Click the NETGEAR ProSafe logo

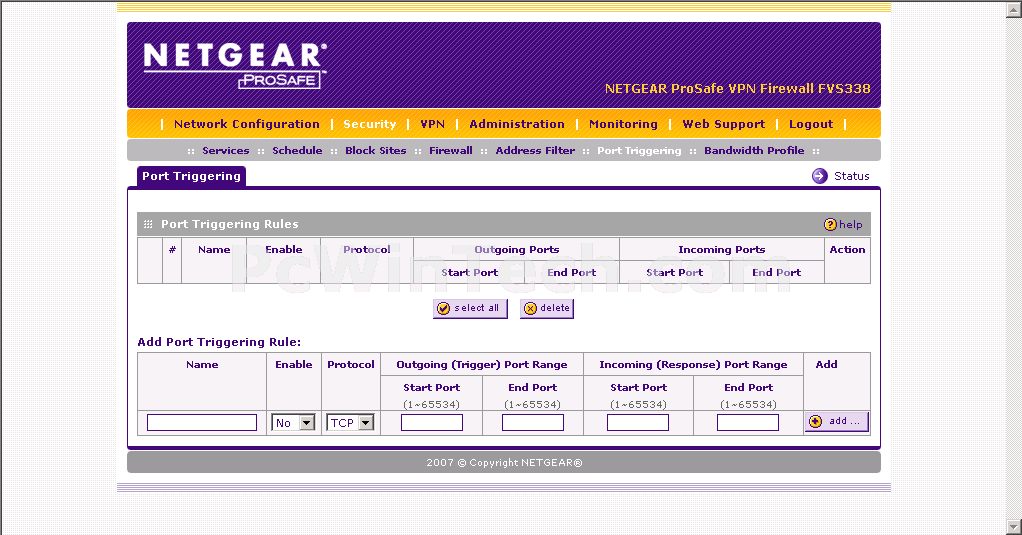click(x=235, y=65)
